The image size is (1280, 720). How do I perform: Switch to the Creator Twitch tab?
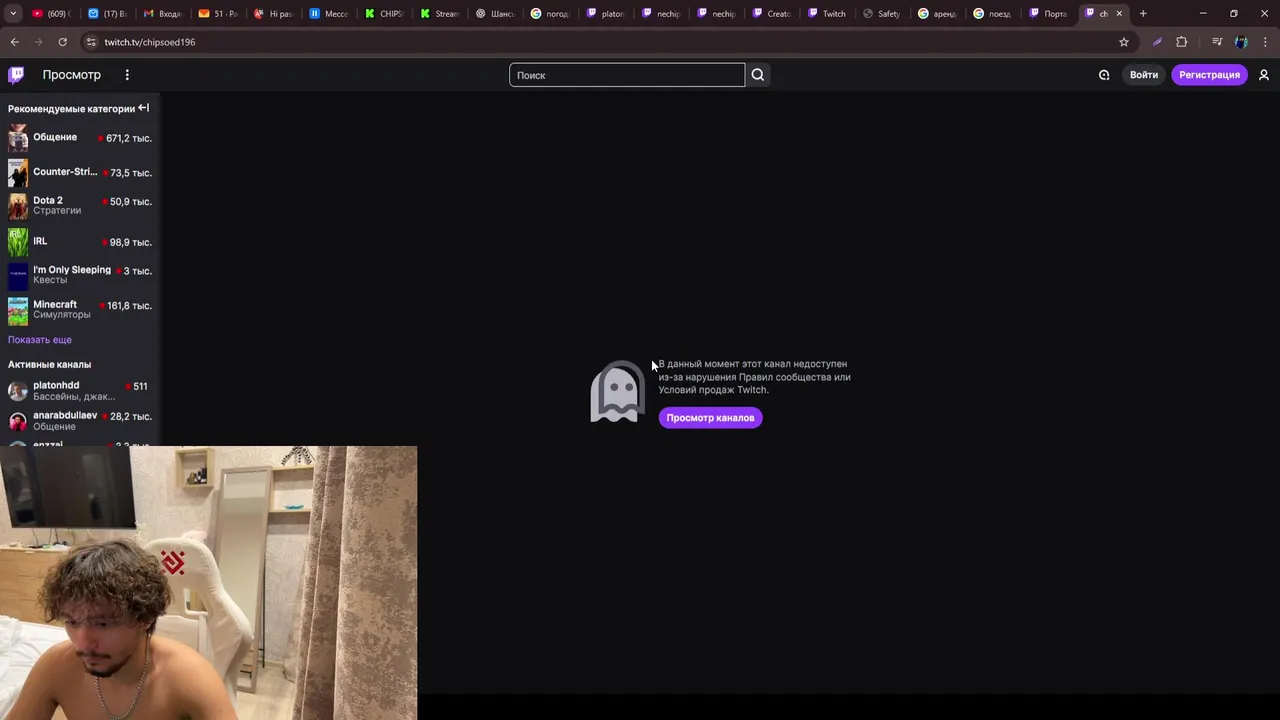point(772,13)
